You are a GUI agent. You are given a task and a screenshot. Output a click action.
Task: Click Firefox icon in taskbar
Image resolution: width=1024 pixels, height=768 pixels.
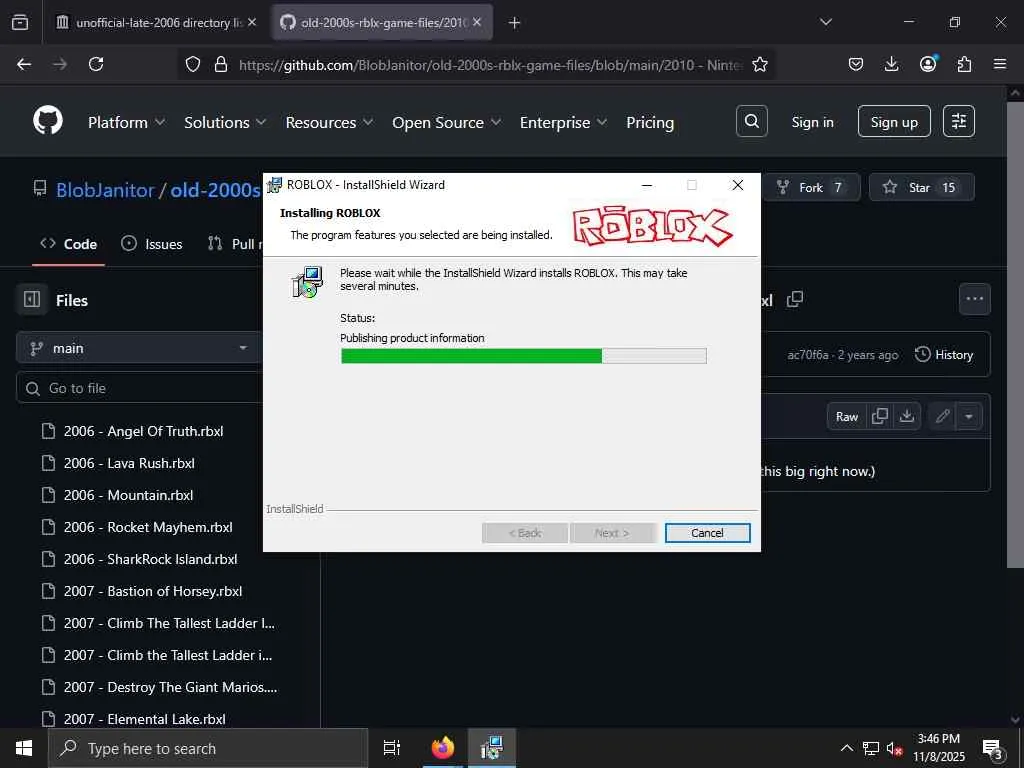click(x=443, y=748)
